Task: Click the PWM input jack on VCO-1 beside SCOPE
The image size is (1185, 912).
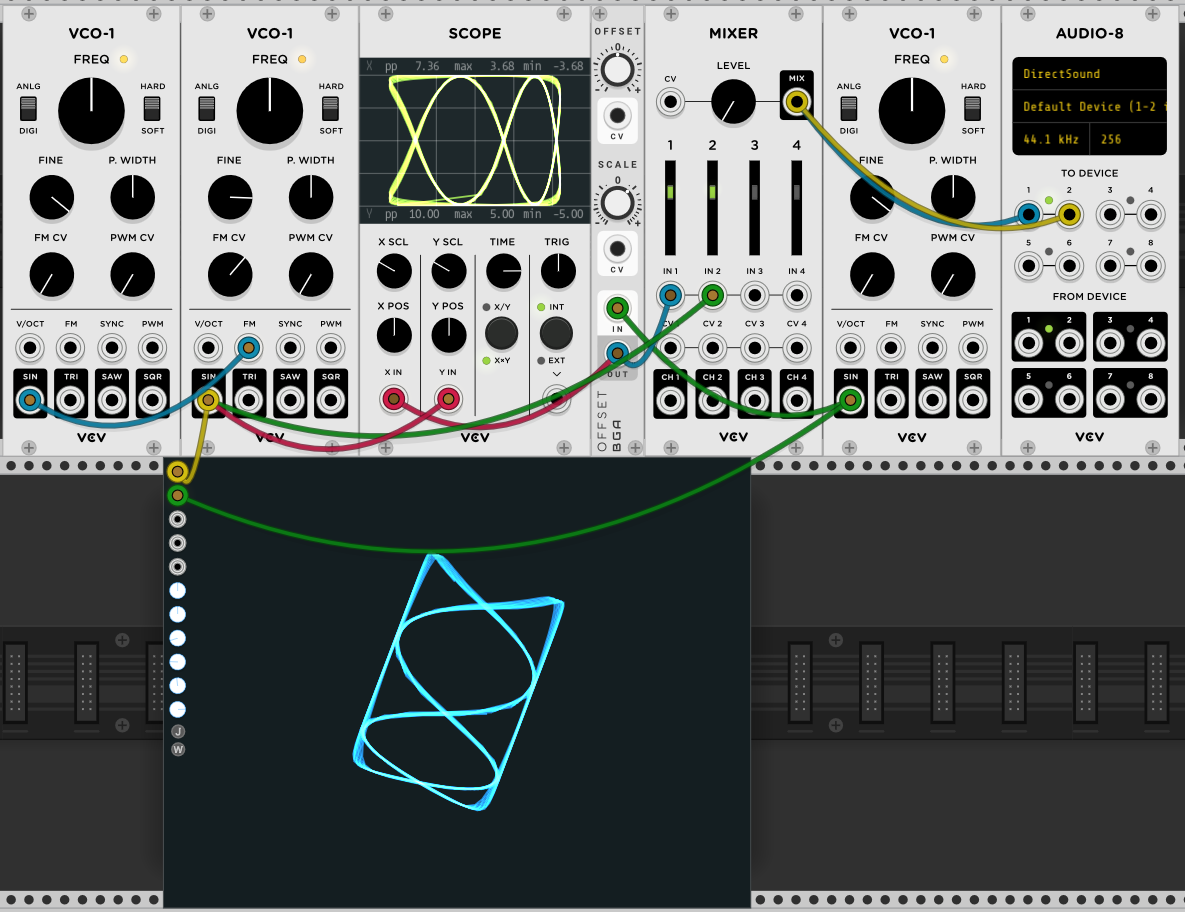Action: click(x=331, y=348)
